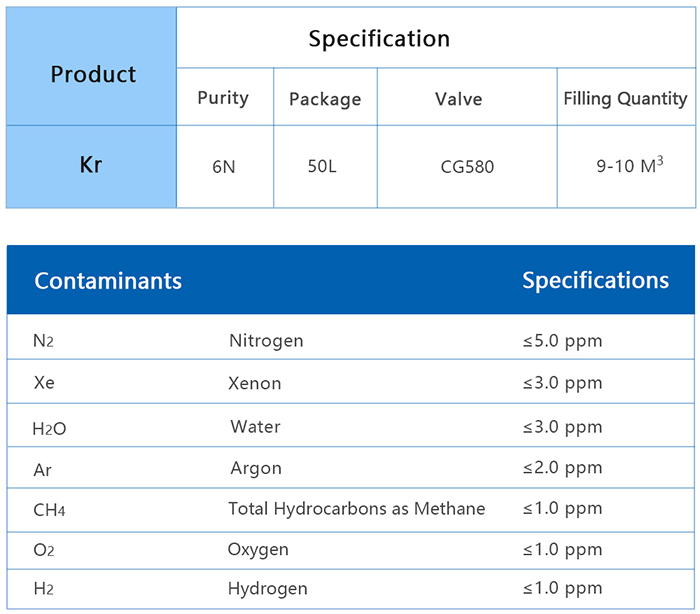Click the Oxygen row label

pyautogui.click(x=258, y=549)
